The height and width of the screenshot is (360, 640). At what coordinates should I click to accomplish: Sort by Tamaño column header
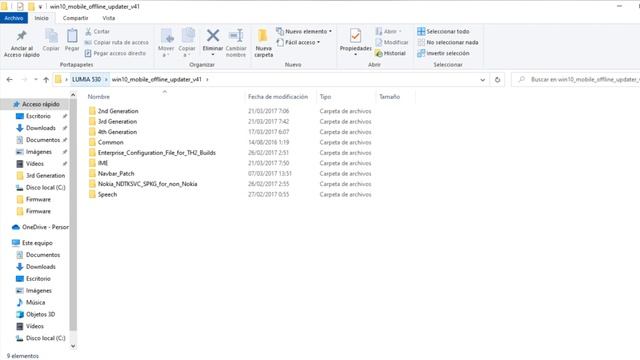pos(389,97)
